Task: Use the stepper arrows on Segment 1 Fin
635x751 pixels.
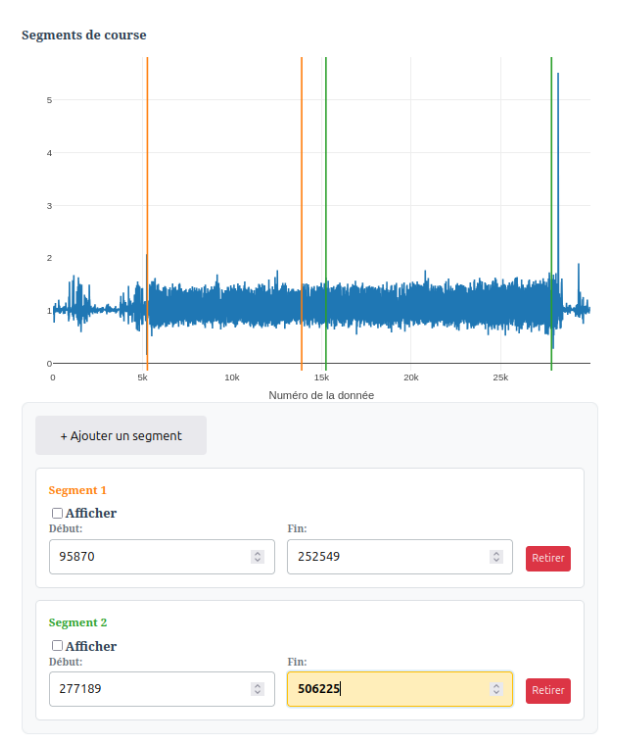Action: tap(496, 557)
